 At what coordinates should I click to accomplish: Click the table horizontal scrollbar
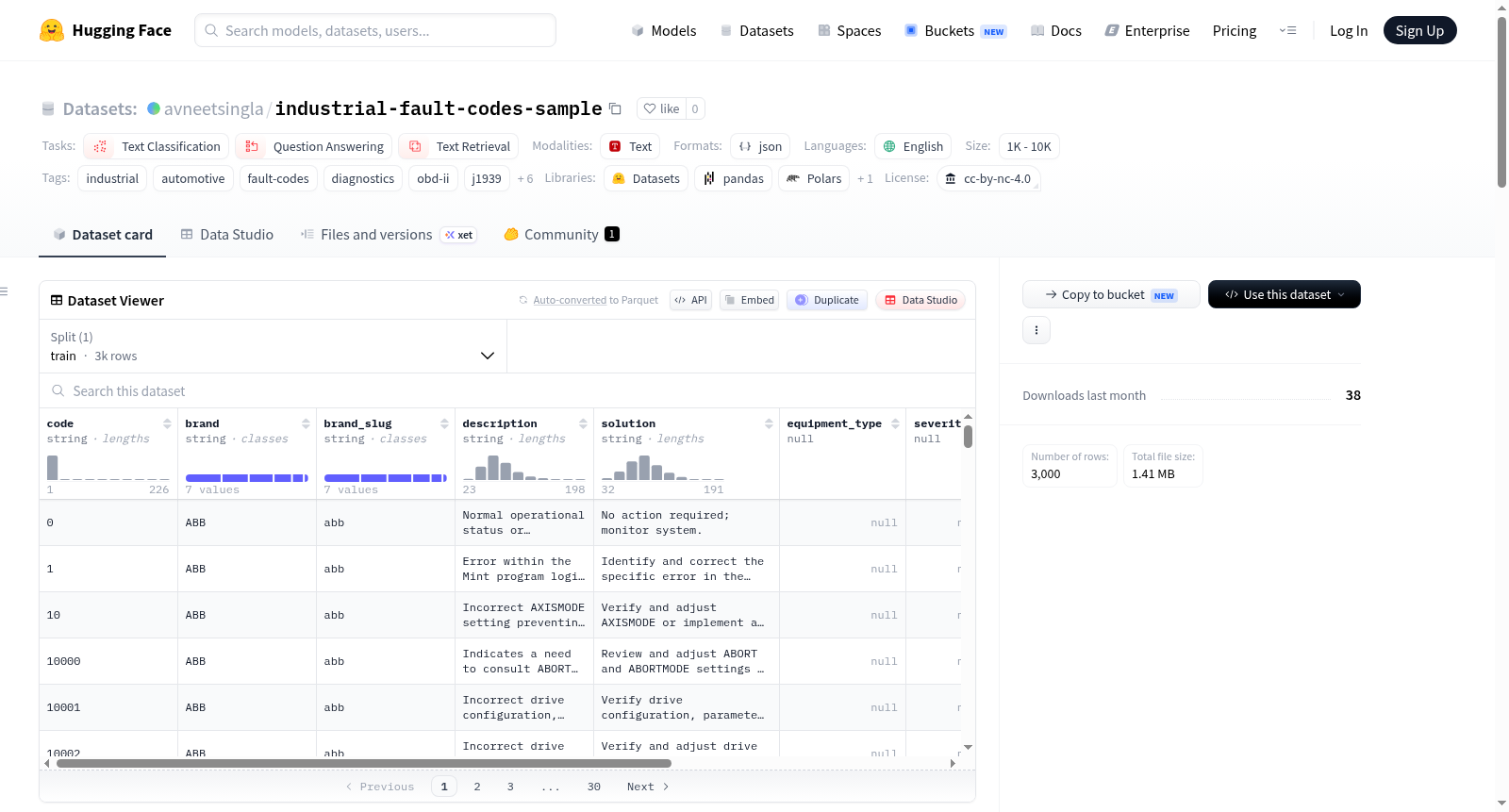pyautogui.click(x=364, y=763)
